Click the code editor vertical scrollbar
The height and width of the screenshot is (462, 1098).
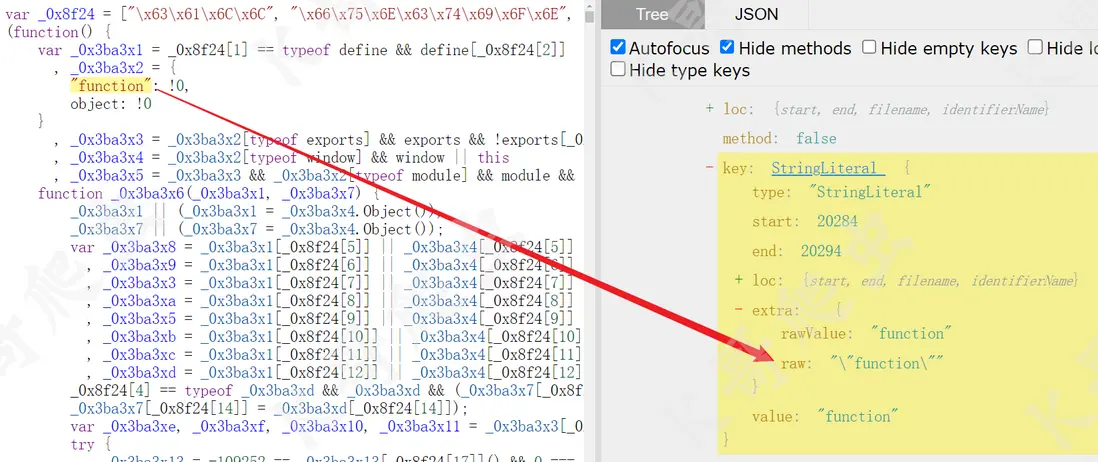pyautogui.click(x=589, y=231)
